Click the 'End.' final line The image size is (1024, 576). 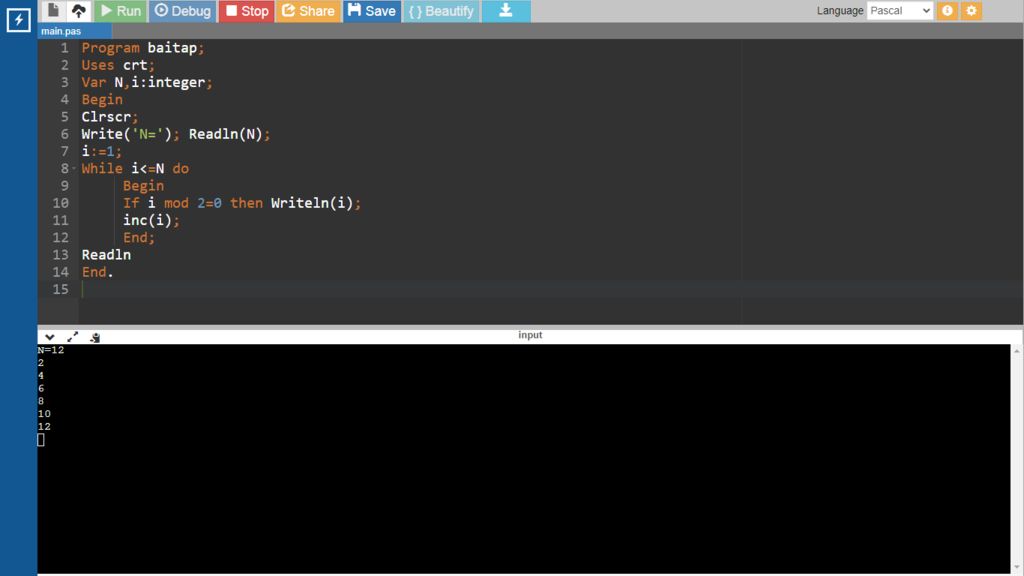97,272
